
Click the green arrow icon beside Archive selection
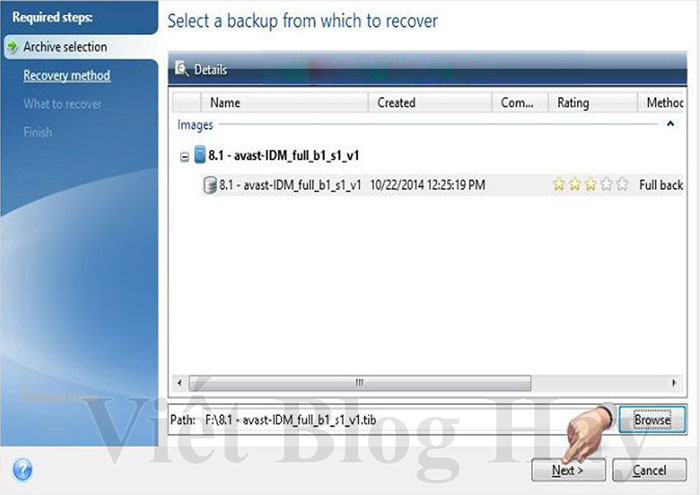(13, 46)
